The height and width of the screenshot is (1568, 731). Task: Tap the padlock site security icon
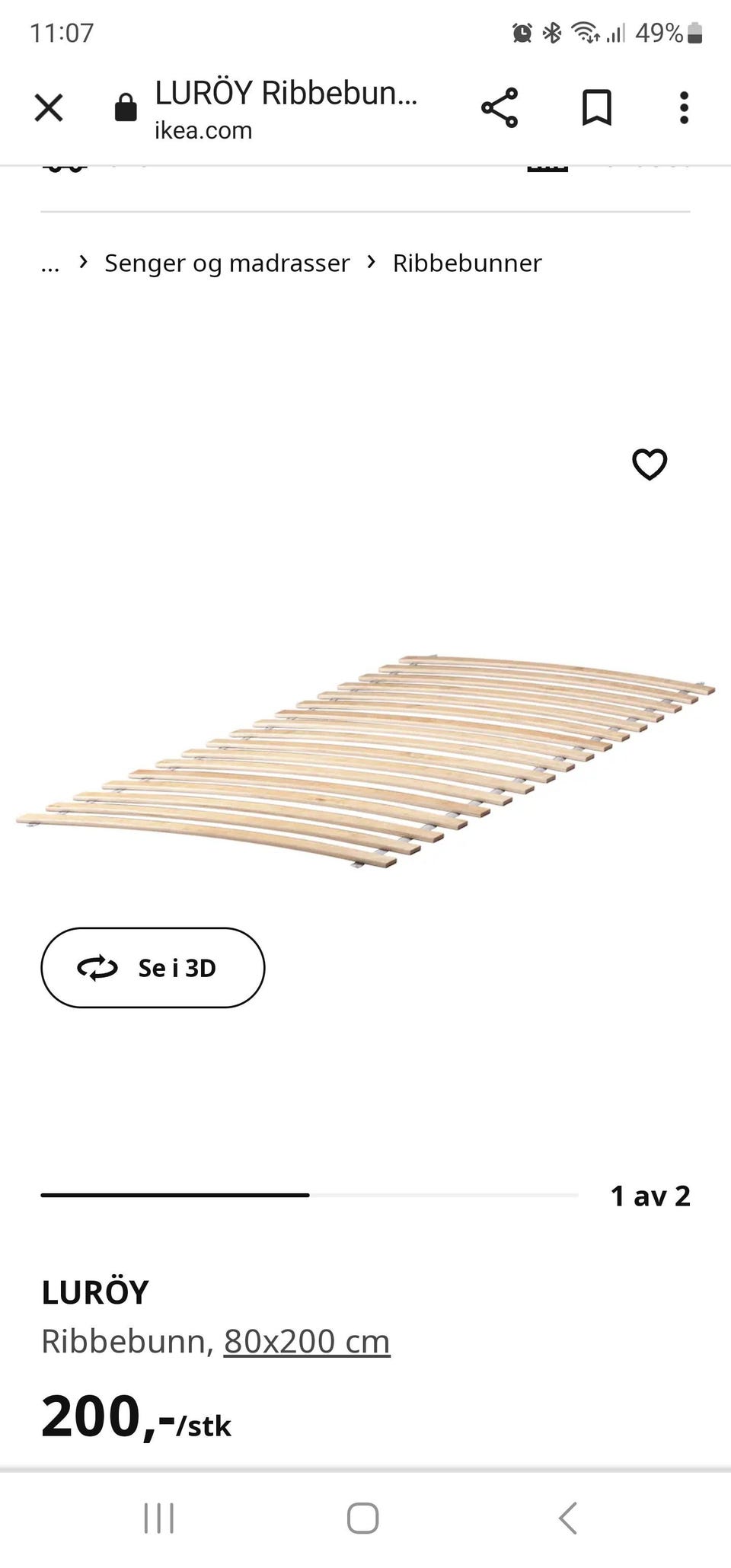tap(126, 107)
